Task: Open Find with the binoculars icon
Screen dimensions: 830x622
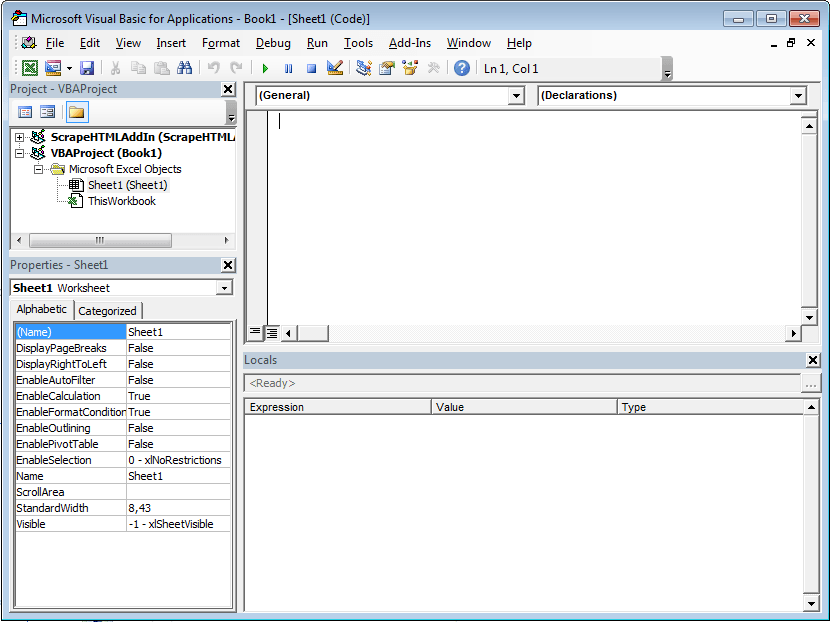Action: coord(184,68)
